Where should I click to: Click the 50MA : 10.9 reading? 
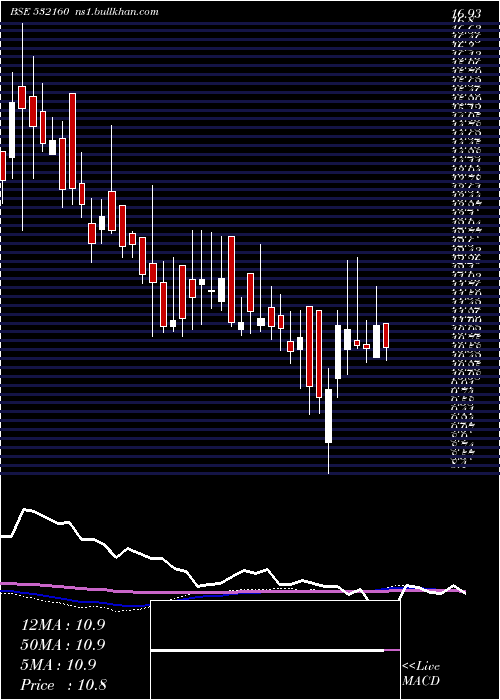click(x=63, y=645)
